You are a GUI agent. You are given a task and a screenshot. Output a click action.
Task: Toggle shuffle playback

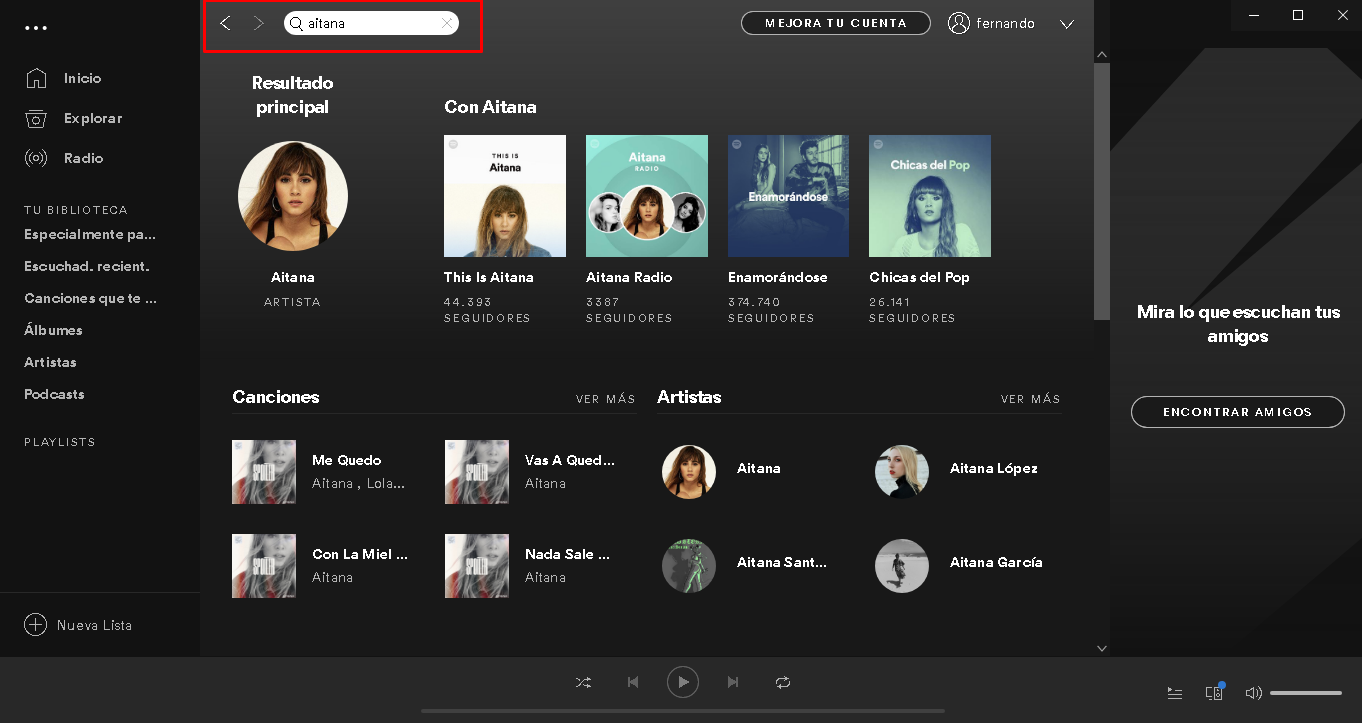click(583, 682)
